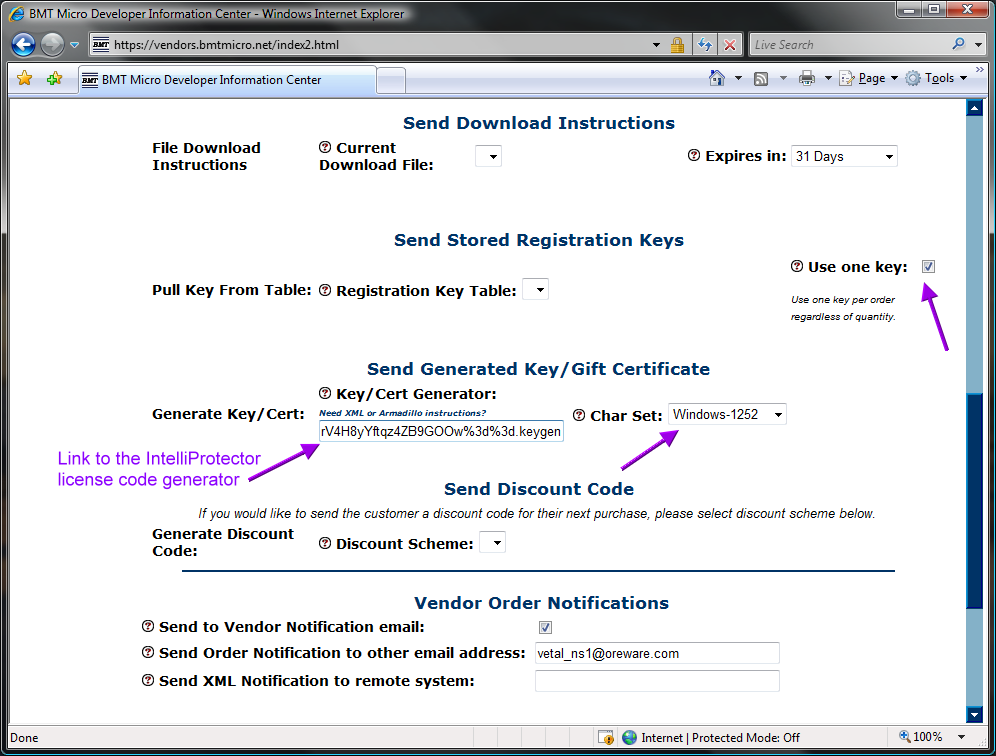This screenshot has height=756, width=996.
Task: Click the red Stop loading icon
Action: [x=730, y=45]
